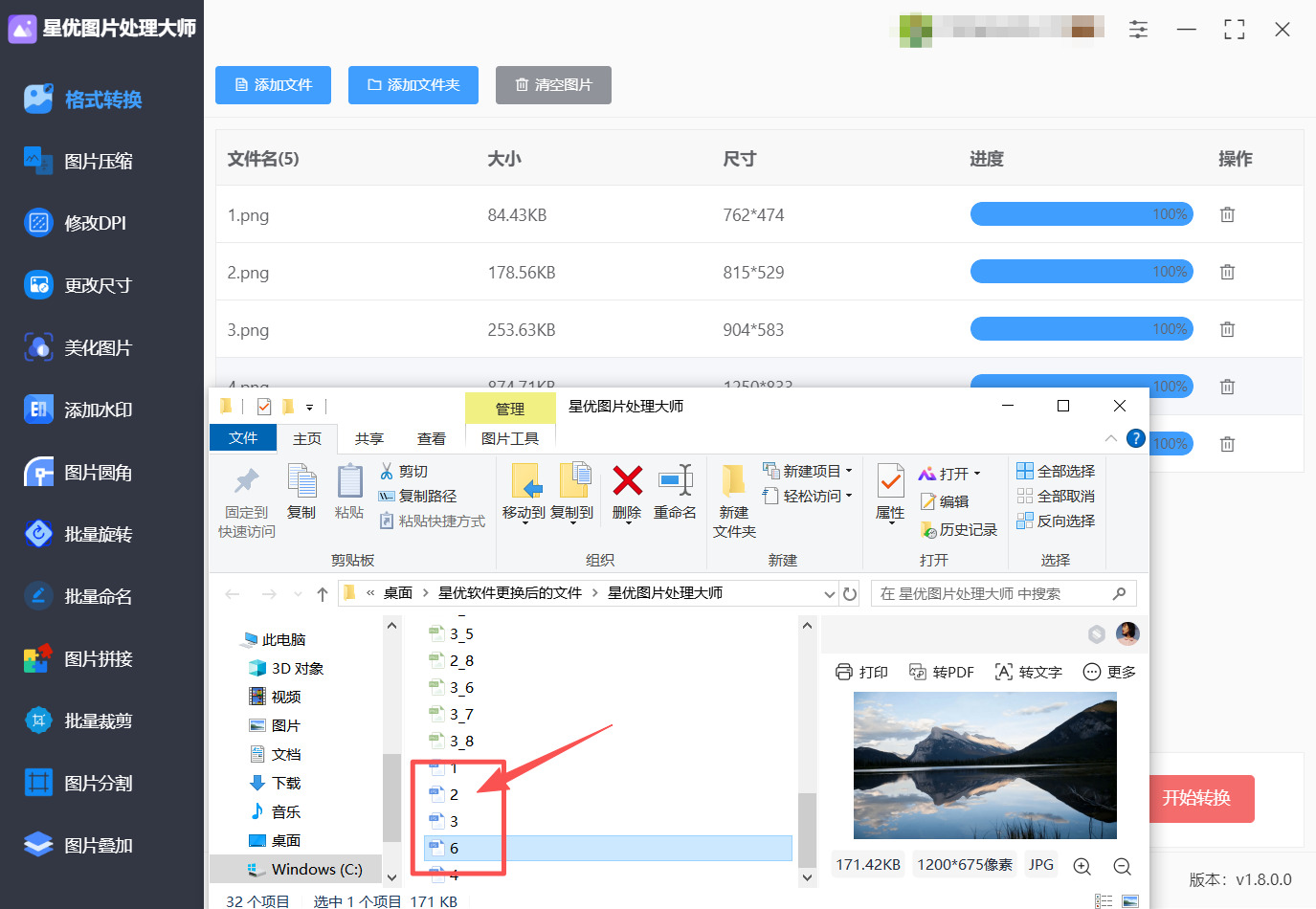Open the 文件 tab in Explorer
Screen dimensions: 1316x909
tap(243, 438)
